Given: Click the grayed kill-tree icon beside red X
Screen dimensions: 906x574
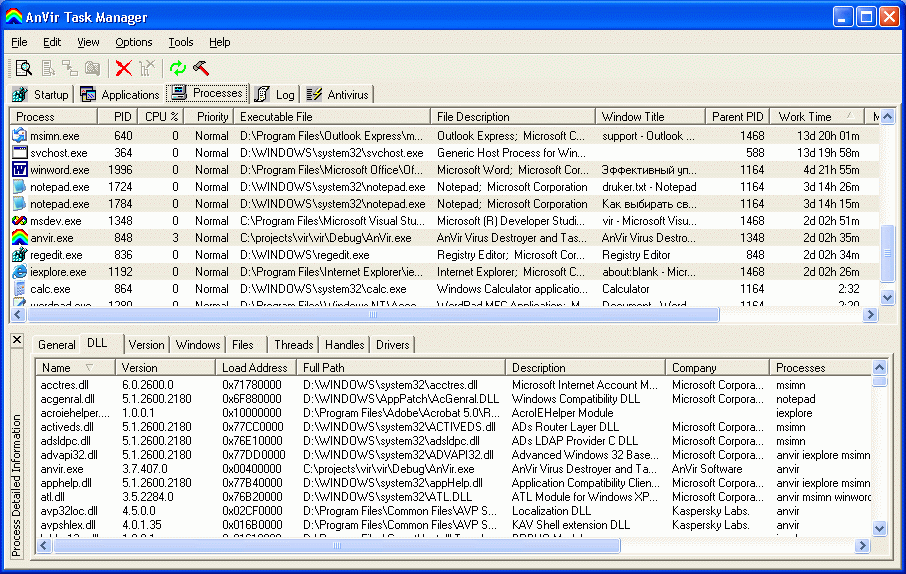Looking at the screenshot, I should tap(147, 68).
